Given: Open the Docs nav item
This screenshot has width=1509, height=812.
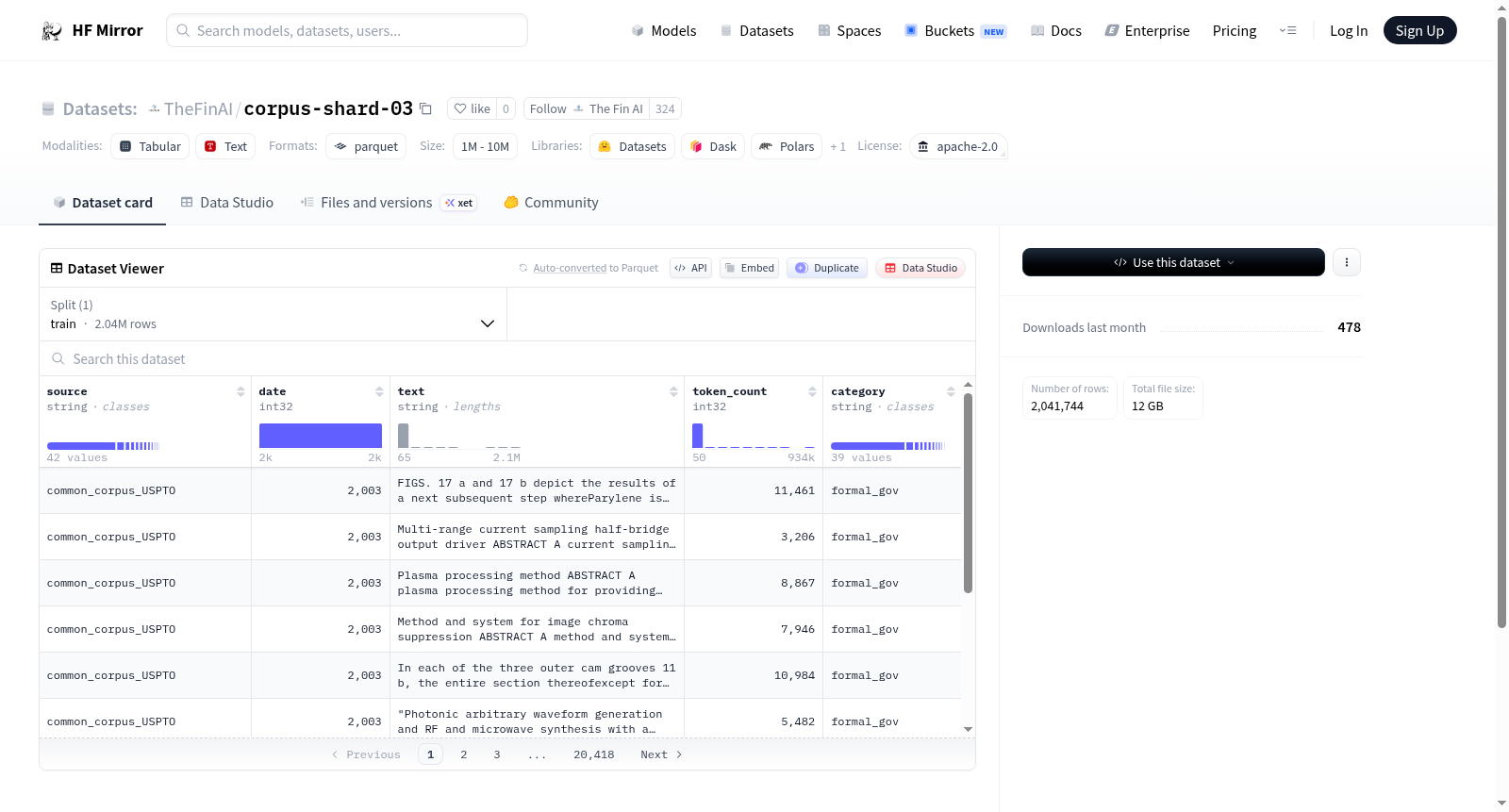Looking at the screenshot, I should click(1055, 31).
